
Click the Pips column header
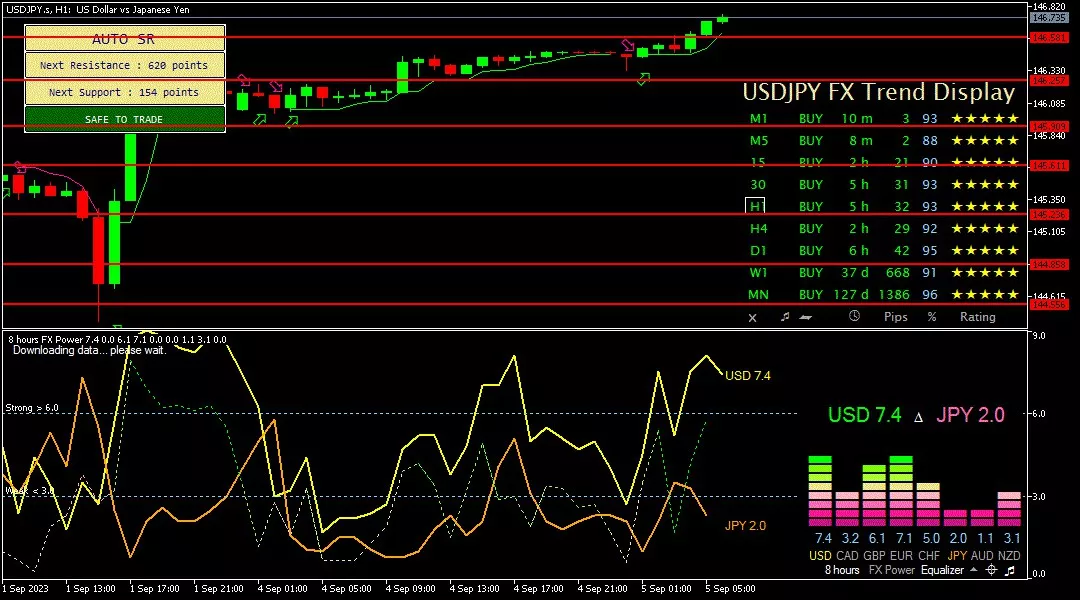895,317
